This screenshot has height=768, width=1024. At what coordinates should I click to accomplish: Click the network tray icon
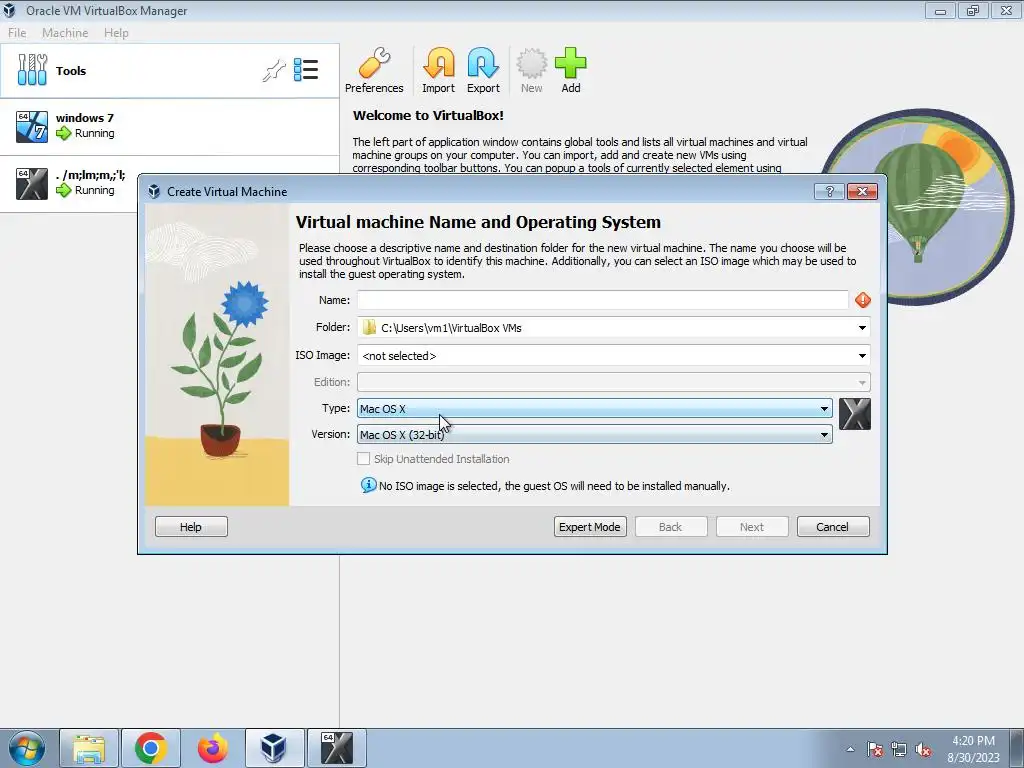[x=899, y=750]
